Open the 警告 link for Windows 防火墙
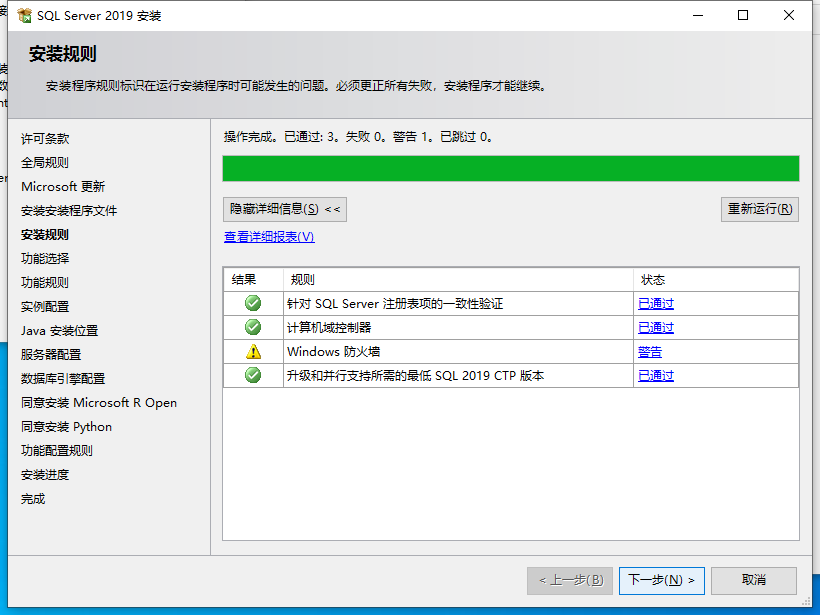Screen dimensions: 820x615 650,352
